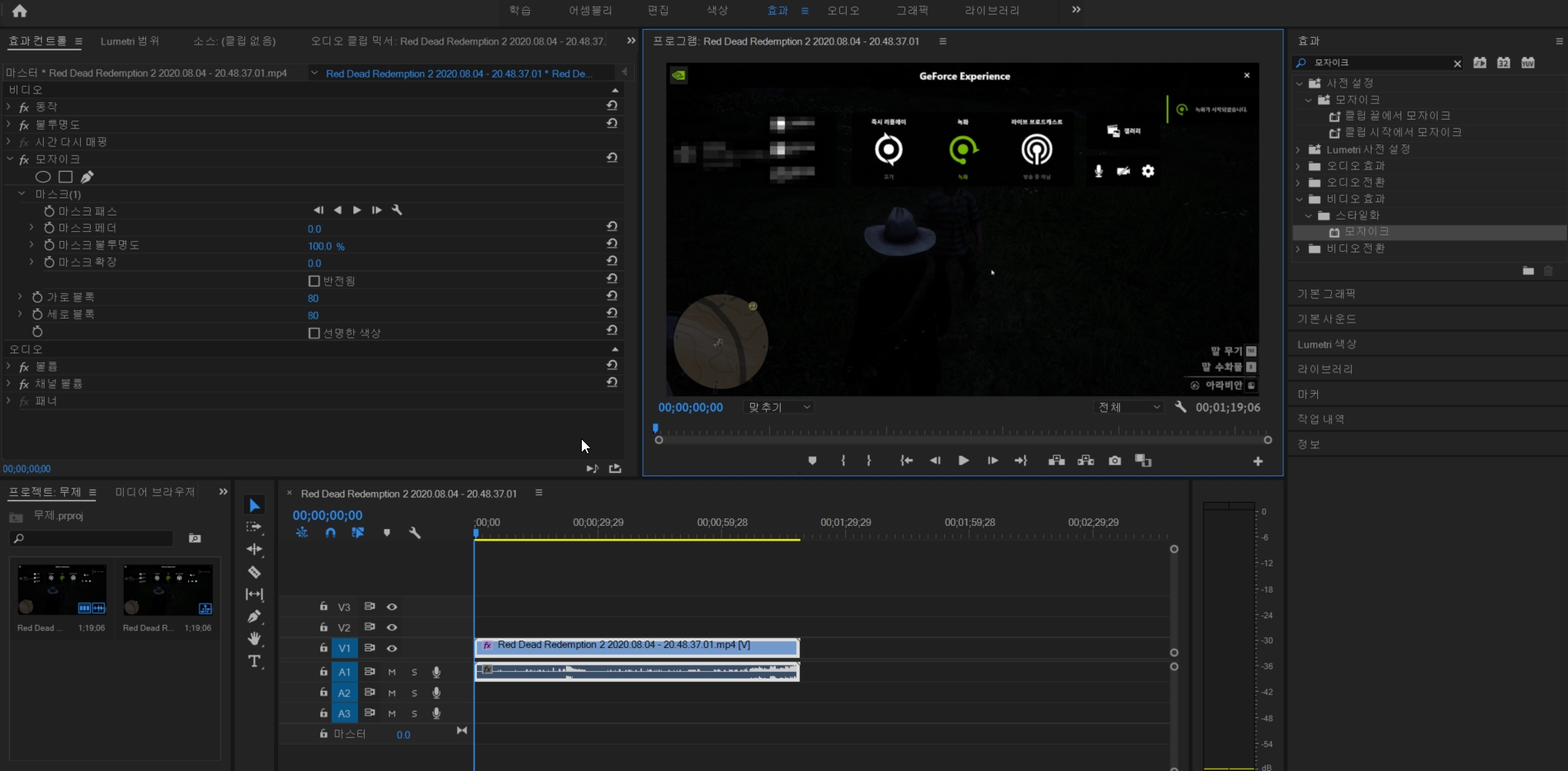Toggle V1 track output eye
This screenshot has height=771, width=1568.
tap(392, 649)
